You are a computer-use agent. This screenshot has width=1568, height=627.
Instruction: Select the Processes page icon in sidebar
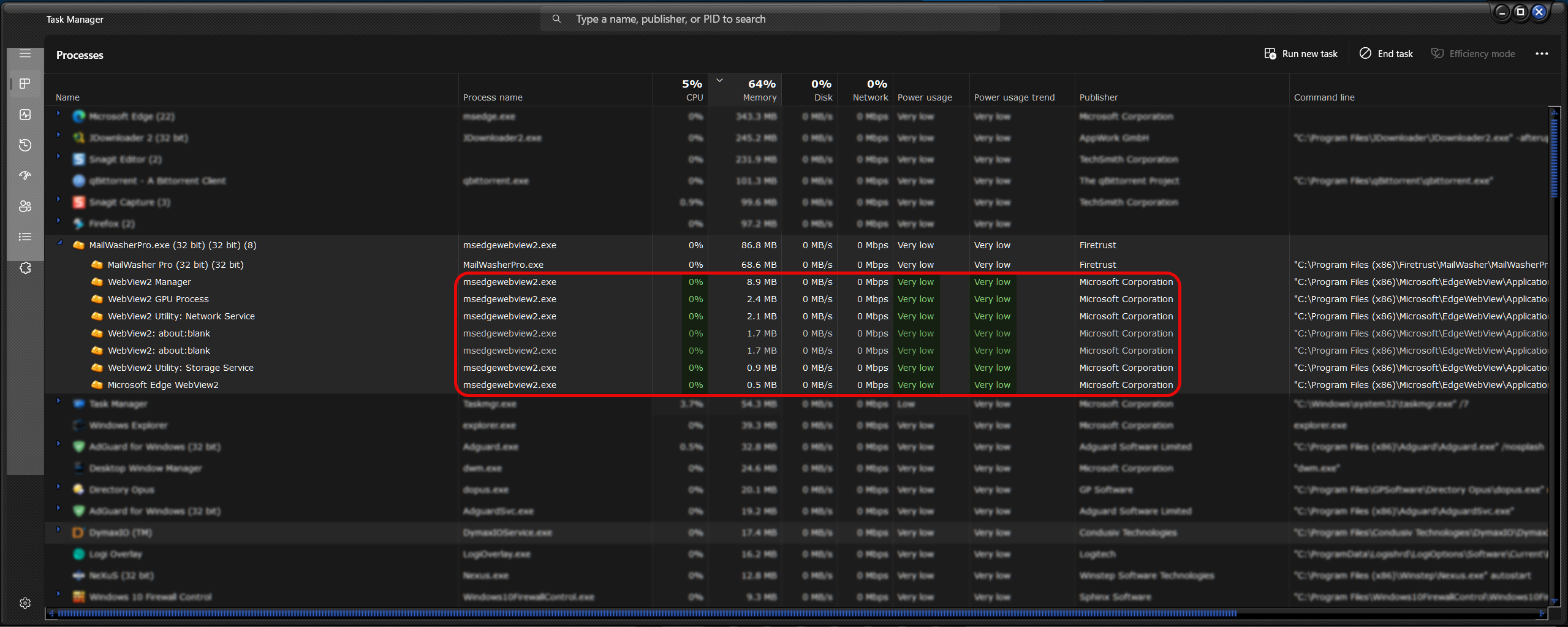point(25,84)
